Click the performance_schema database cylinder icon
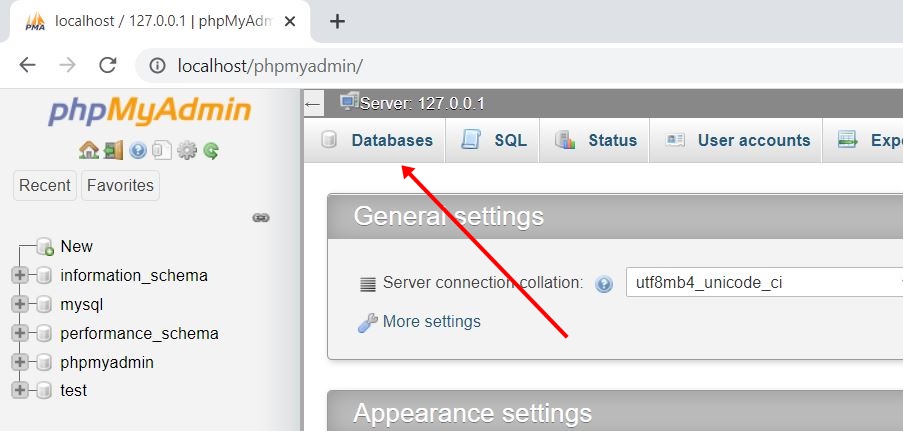 44,333
